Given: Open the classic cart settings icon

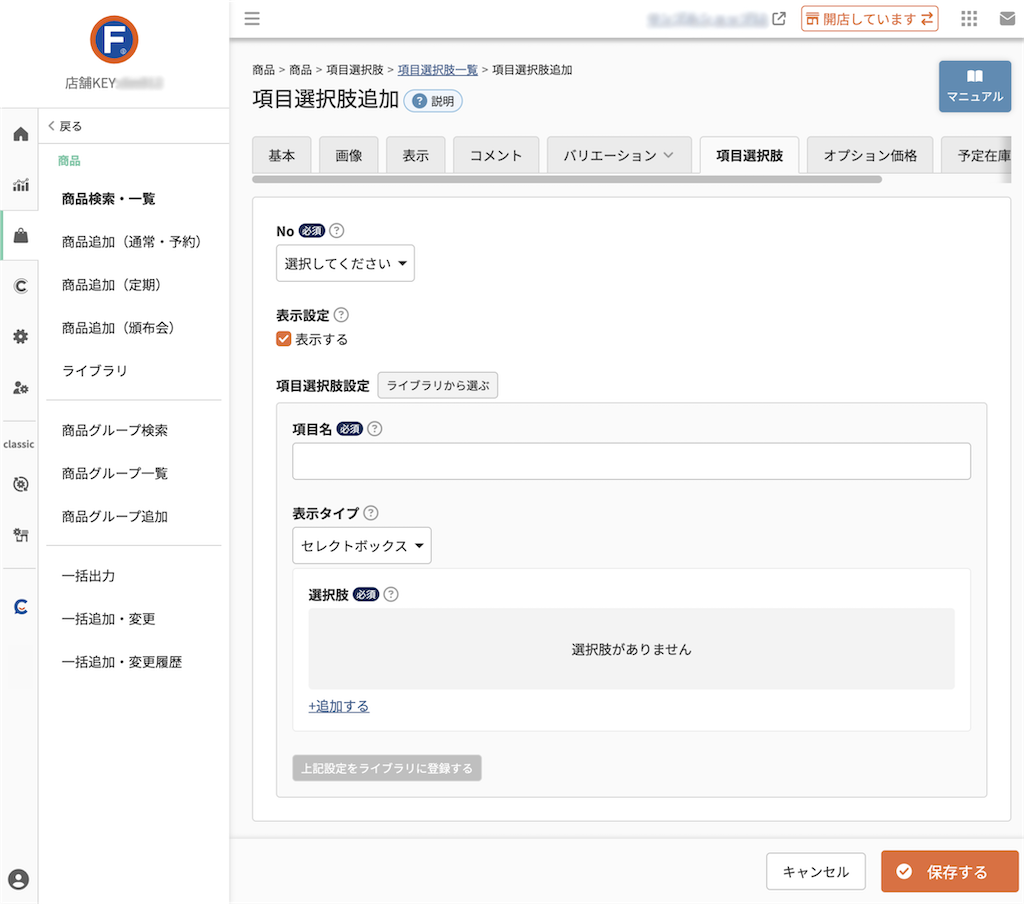Looking at the screenshot, I should (21, 535).
